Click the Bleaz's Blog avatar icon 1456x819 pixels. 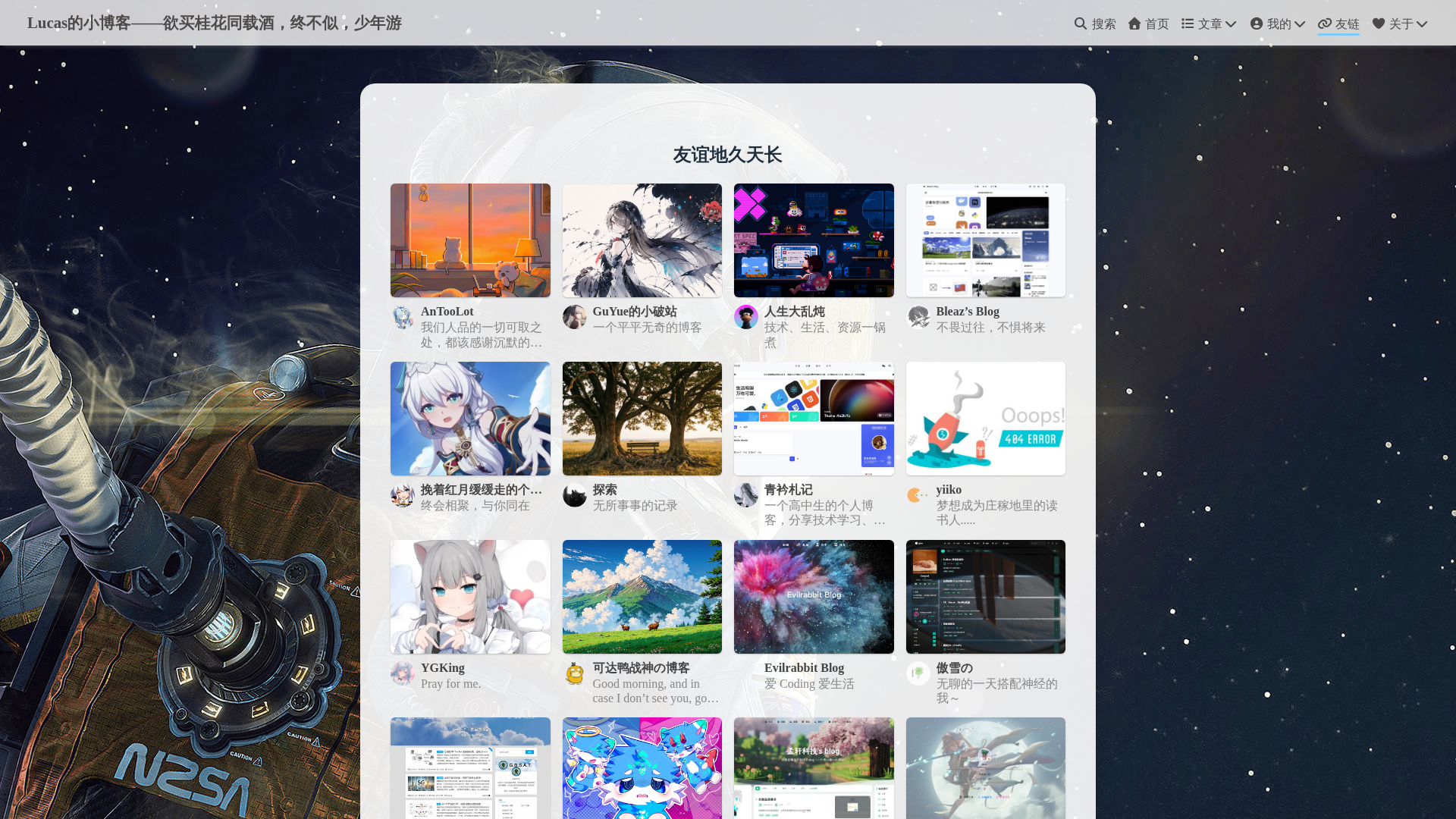pyautogui.click(x=918, y=317)
